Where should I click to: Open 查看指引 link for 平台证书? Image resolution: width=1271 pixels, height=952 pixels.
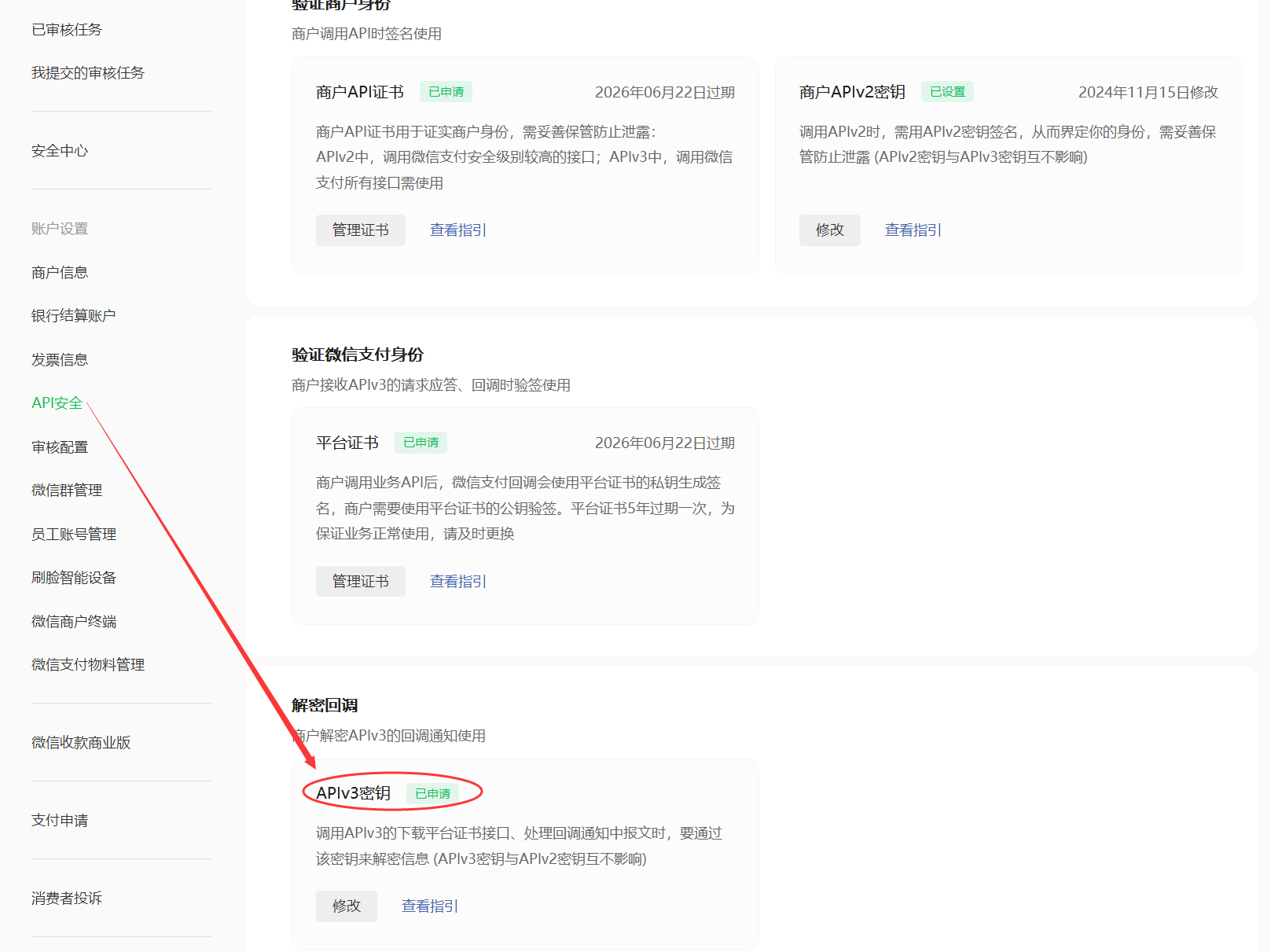[457, 582]
